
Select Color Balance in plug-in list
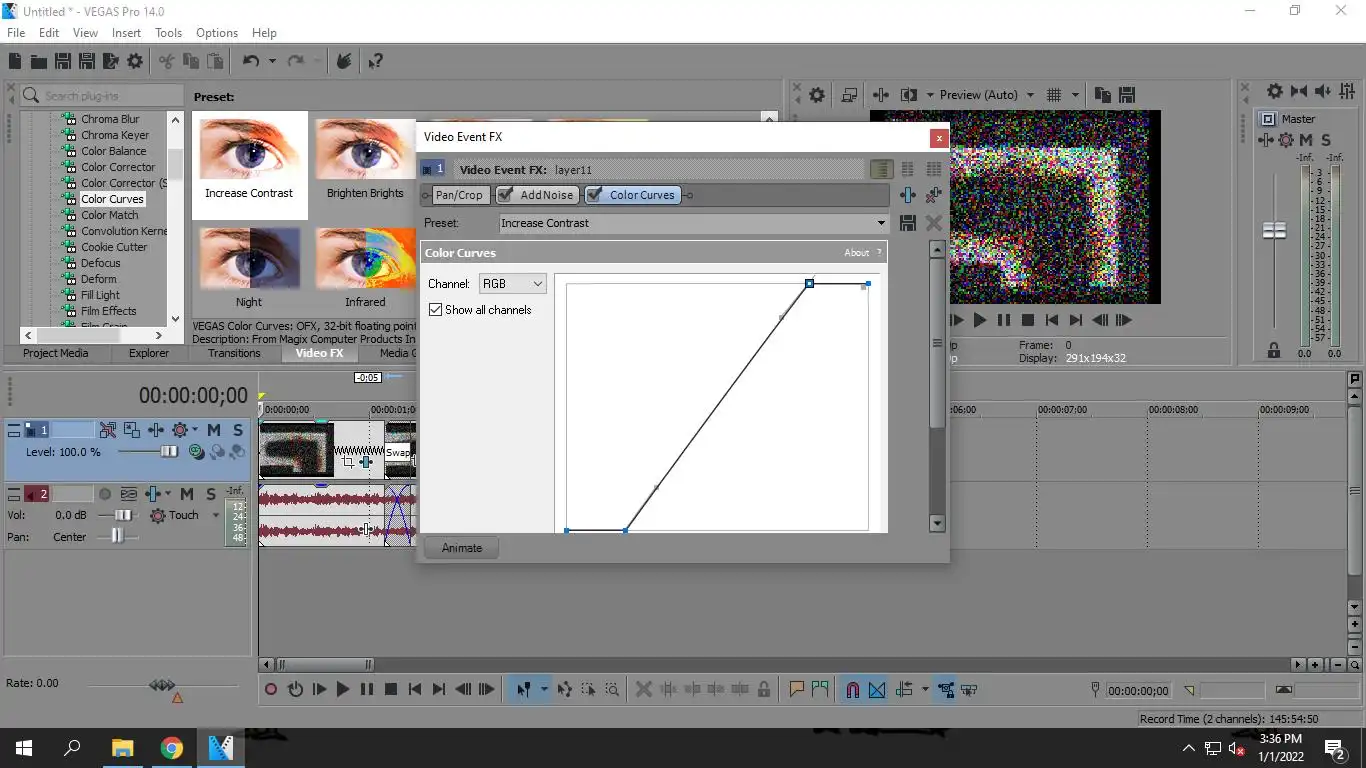113,151
